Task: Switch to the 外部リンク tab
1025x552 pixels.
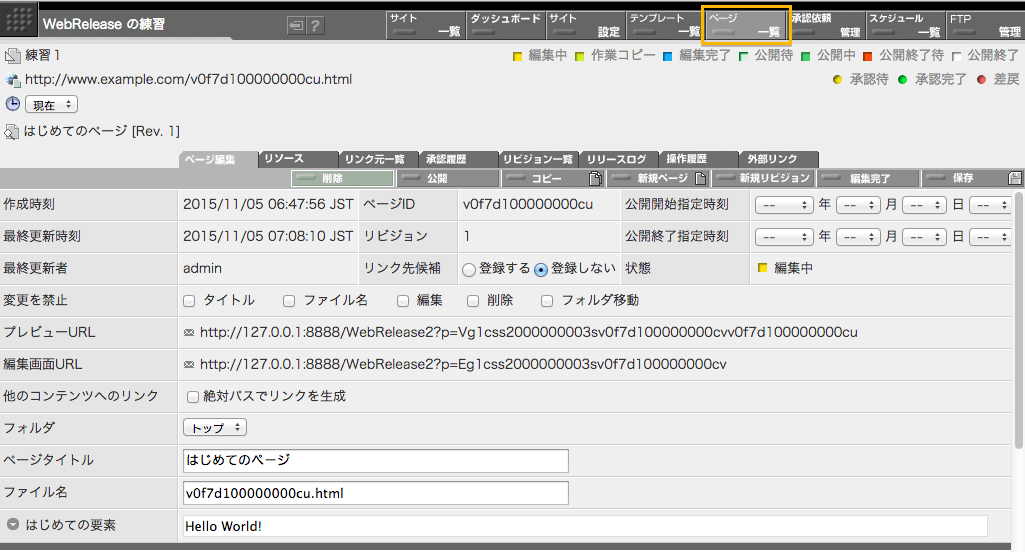Action: [x=778, y=159]
